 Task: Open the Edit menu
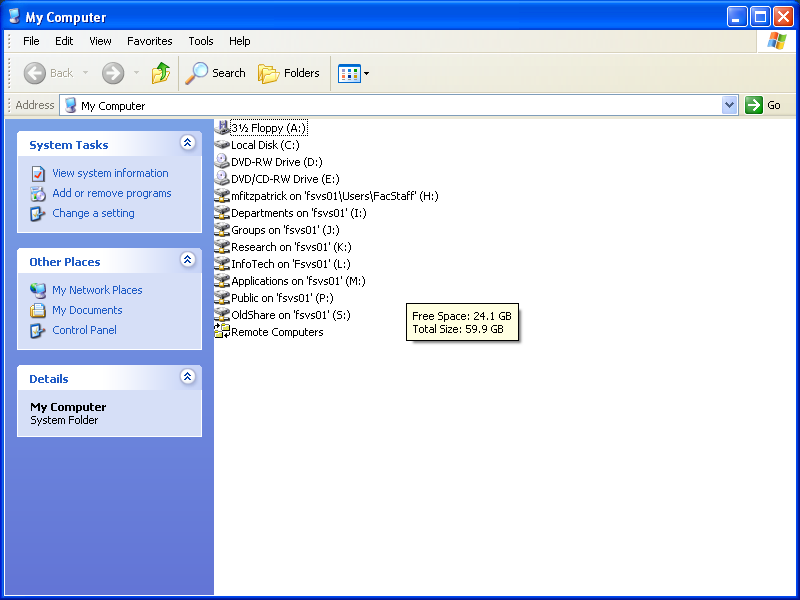(64, 41)
